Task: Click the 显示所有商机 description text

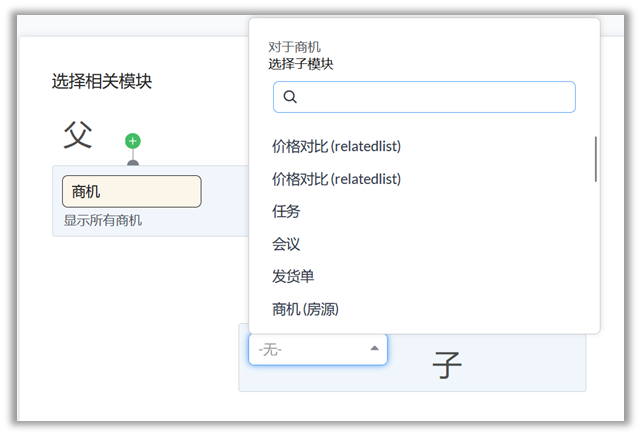Action: (x=103, y=220)
